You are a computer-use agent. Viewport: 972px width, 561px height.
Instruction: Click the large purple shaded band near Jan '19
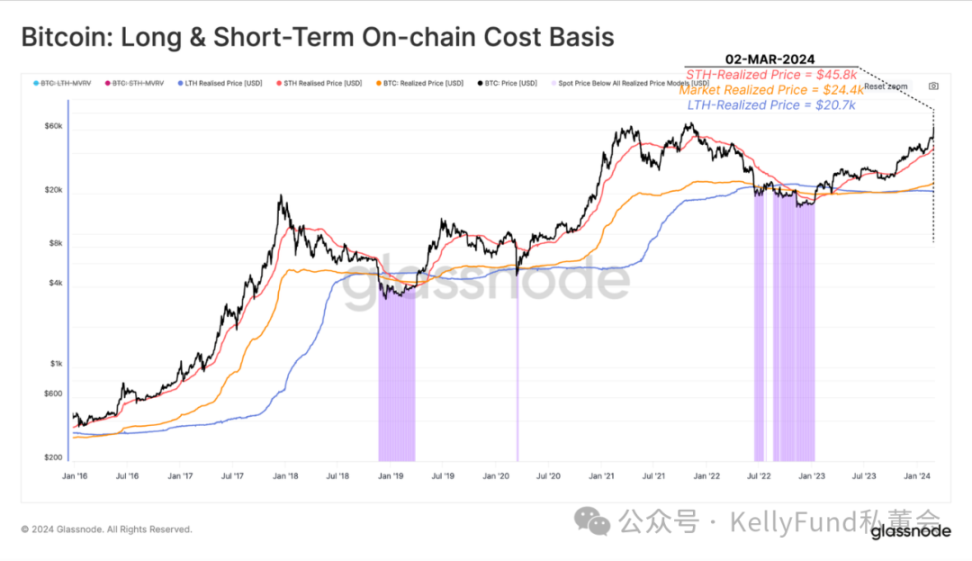coord(396,380)
